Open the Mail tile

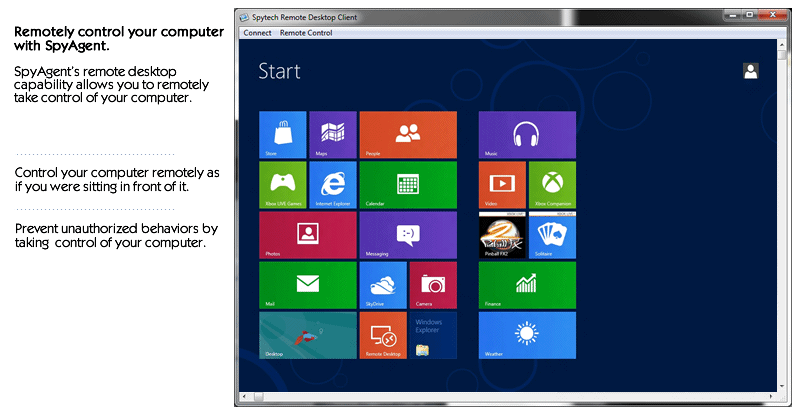click(308, 285)
